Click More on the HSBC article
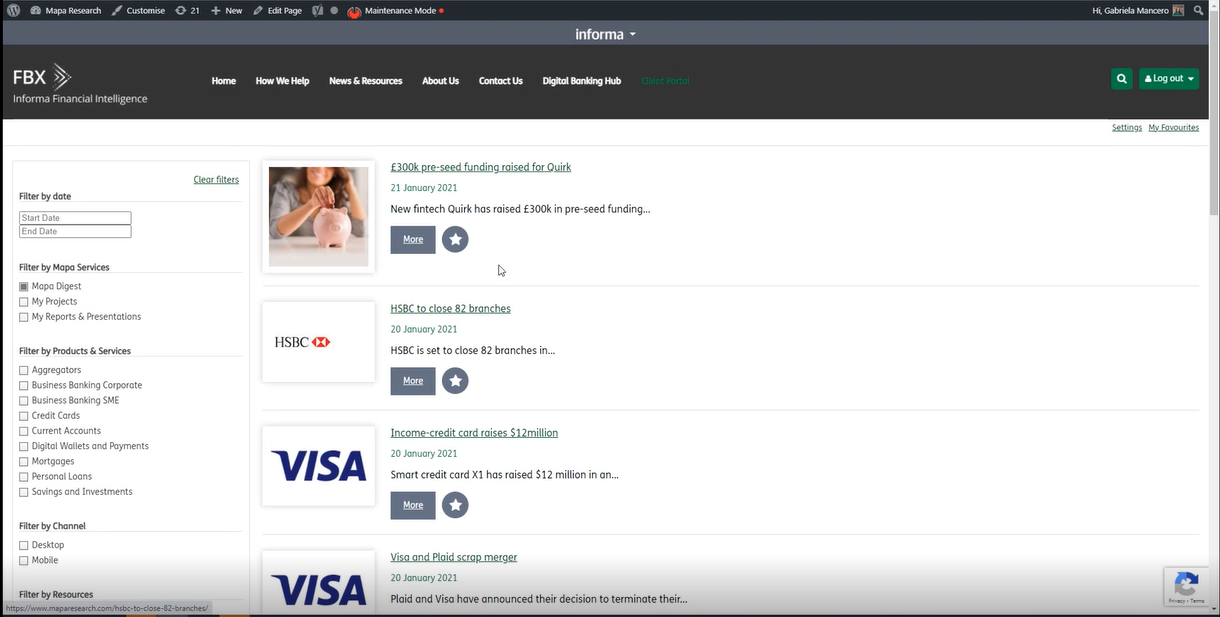 (x=413, y=381)
